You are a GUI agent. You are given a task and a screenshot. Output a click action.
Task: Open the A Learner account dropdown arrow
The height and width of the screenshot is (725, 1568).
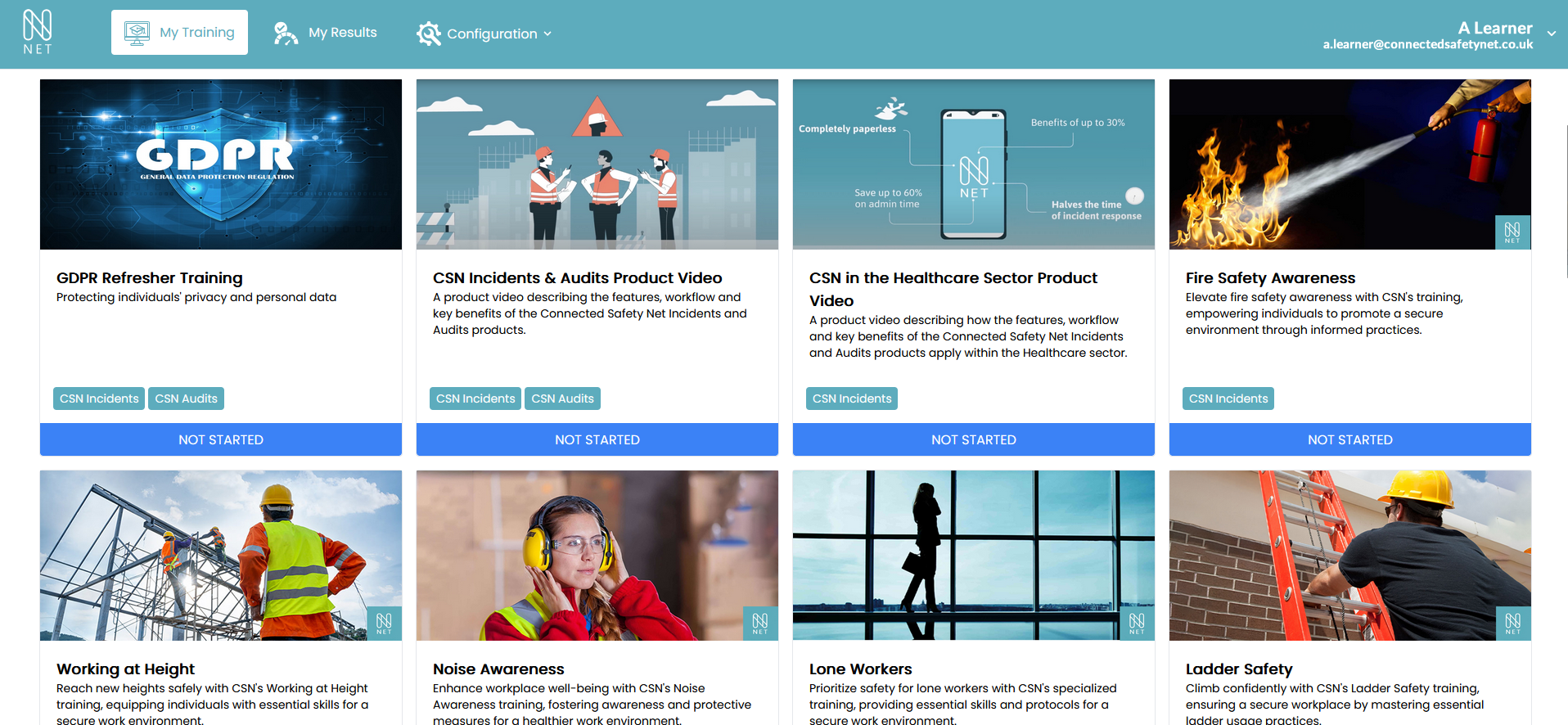(x=1551, y=34)
